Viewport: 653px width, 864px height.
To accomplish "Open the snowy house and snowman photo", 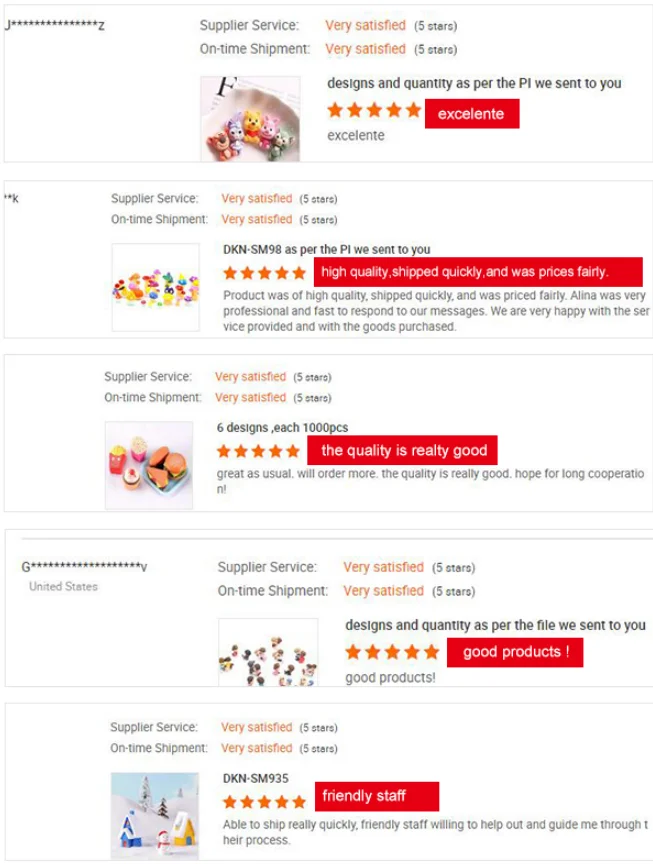I will tap(155, 816).
